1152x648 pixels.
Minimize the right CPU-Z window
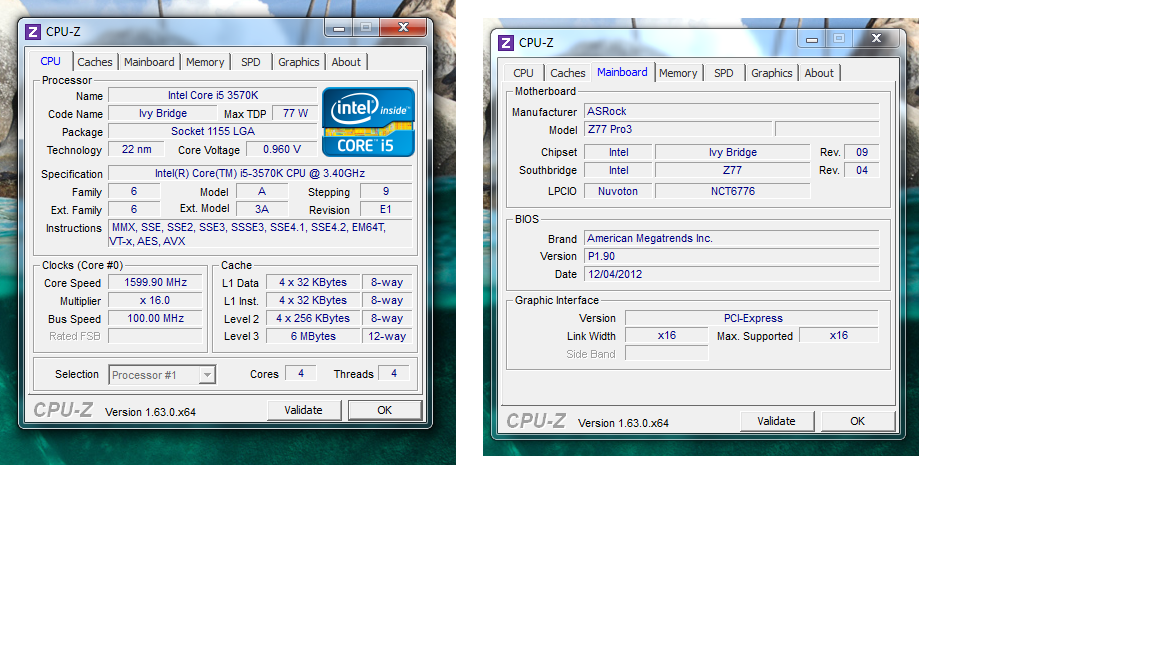coord(812,40)
